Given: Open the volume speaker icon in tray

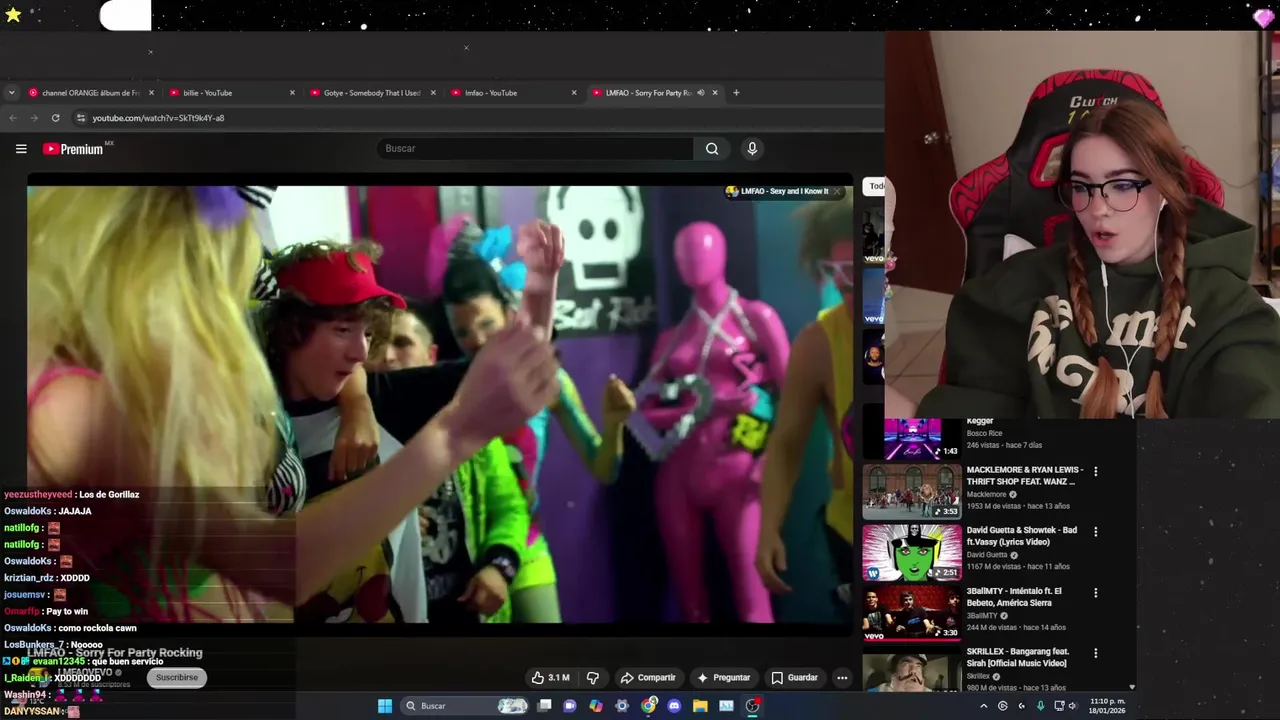Looking at the screenshot, I should point(1072,706).
